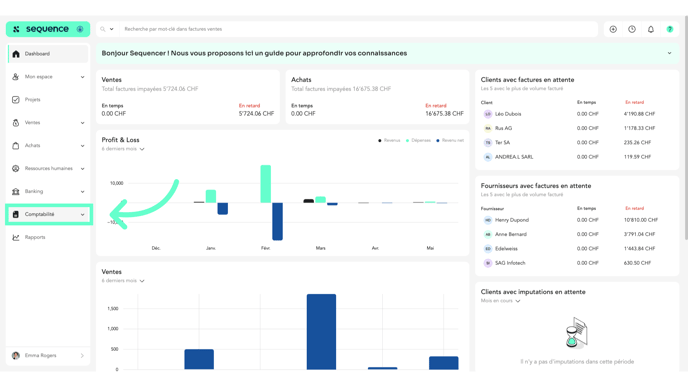Toggle the Revenus legend marker

[380, 140]
